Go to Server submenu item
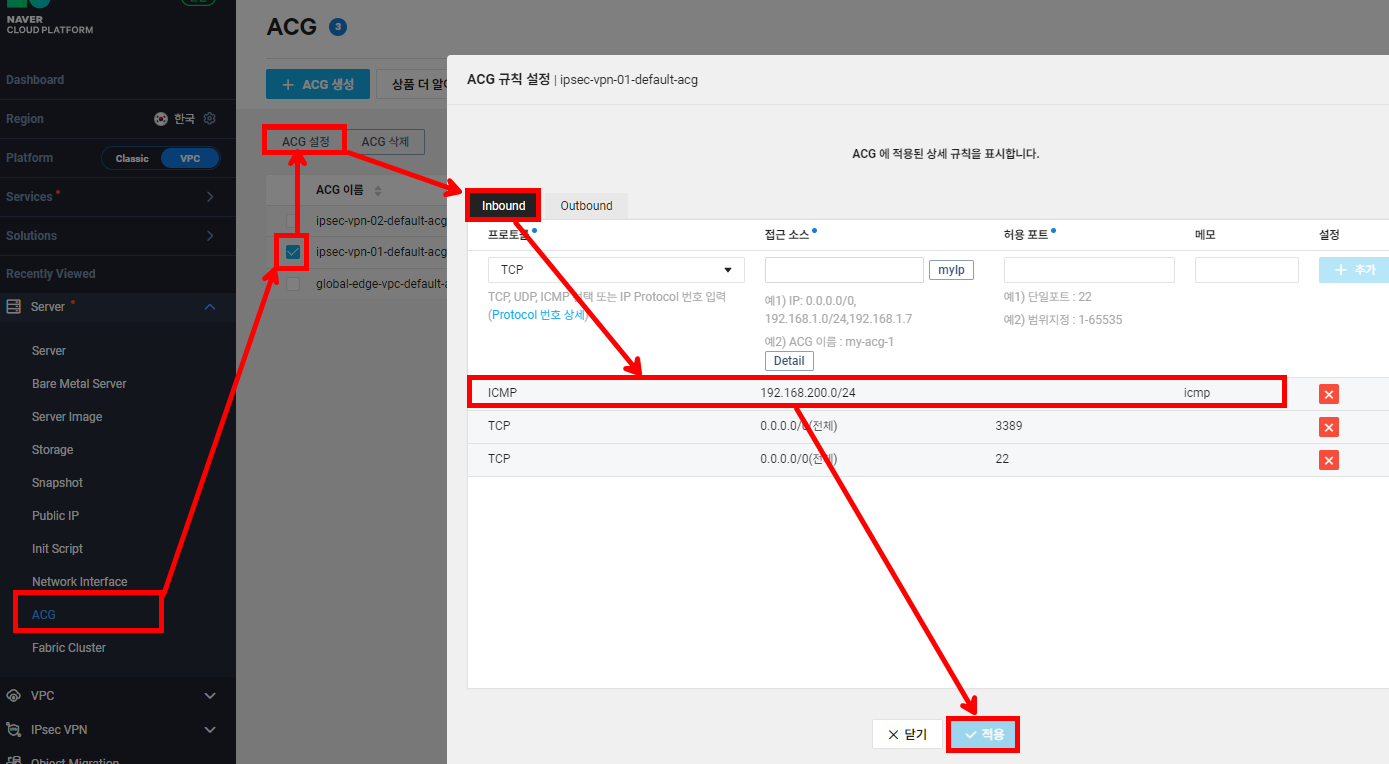Screen dimensions: 1389x764 49,351
